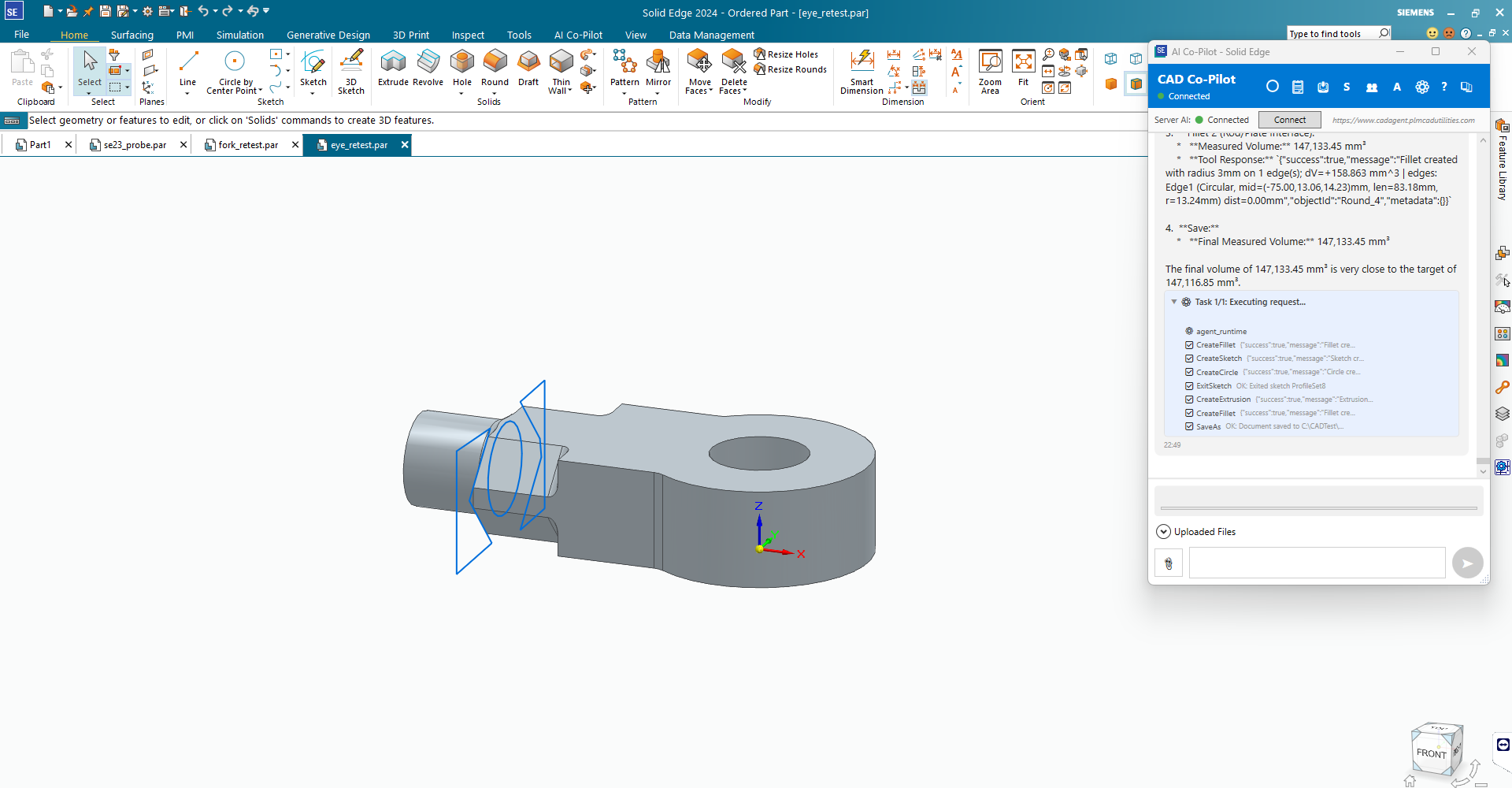The width and height of the screenshot is (1512, 788).
Task: Toggle the CreateSketch checkbox
Action: (x=1189, y=359)
